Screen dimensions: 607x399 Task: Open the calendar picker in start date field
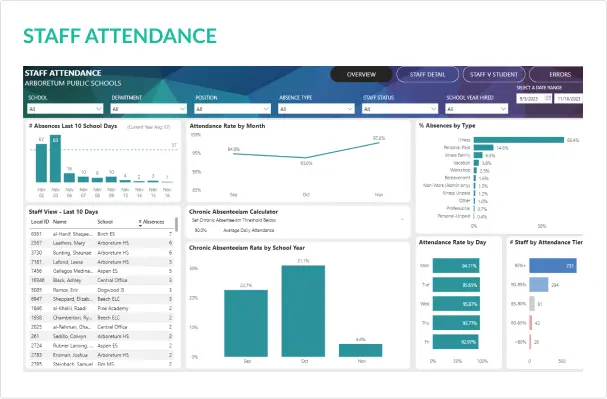tap(548, 98)
